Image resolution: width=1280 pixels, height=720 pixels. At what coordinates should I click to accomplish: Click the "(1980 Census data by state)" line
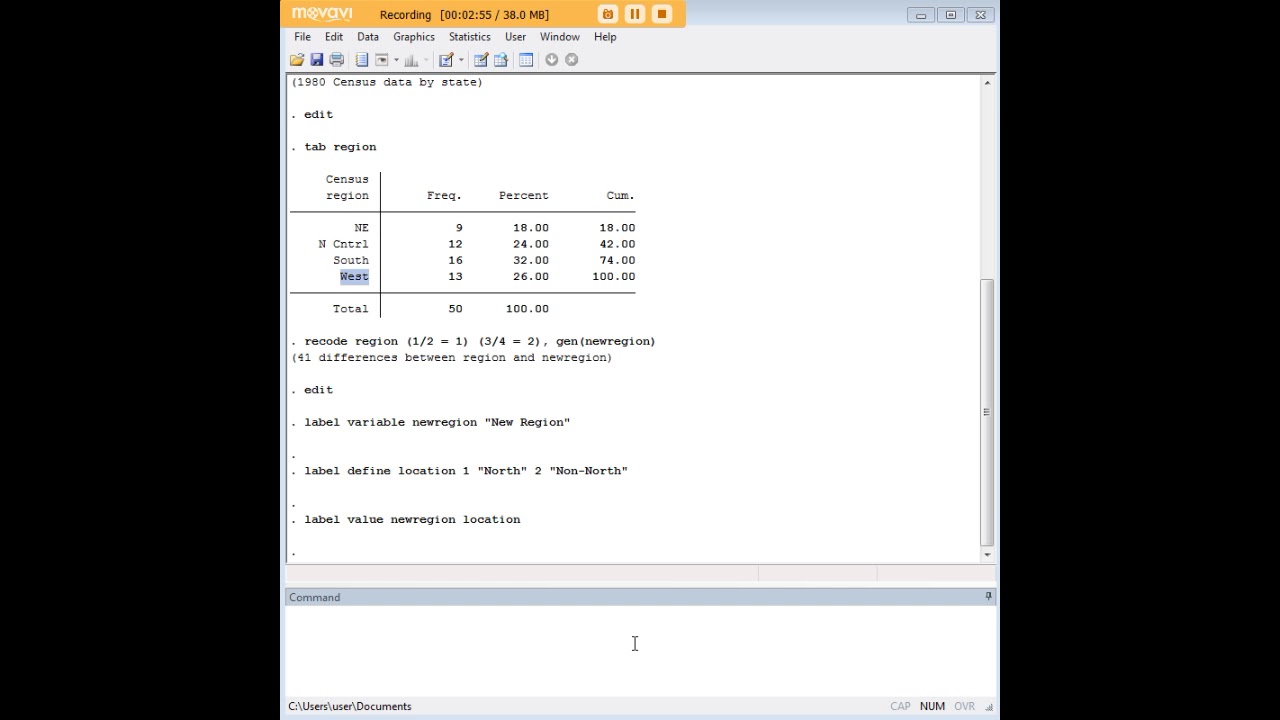[387, 82]
